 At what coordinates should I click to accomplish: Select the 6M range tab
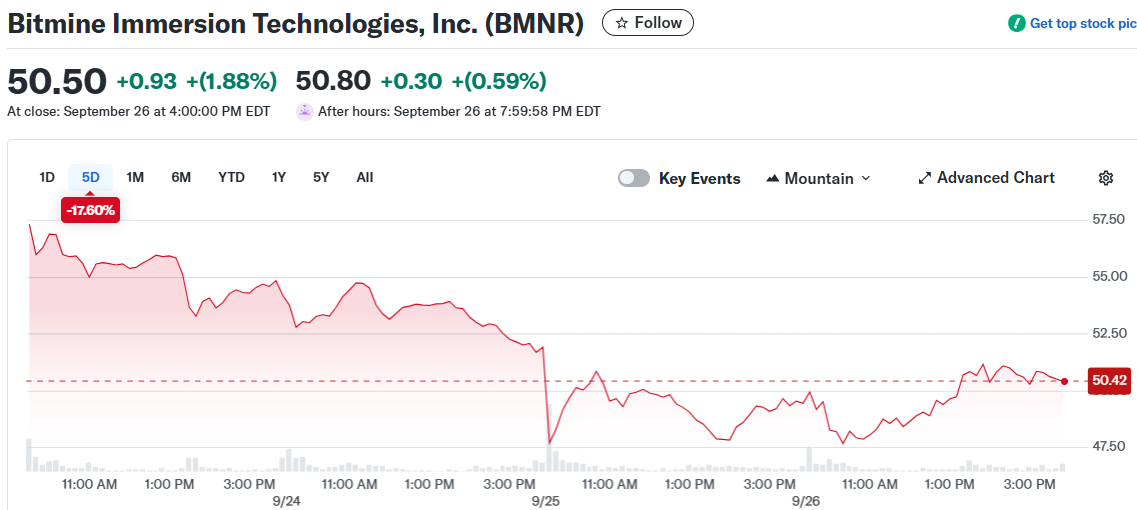tap(181, 177)
